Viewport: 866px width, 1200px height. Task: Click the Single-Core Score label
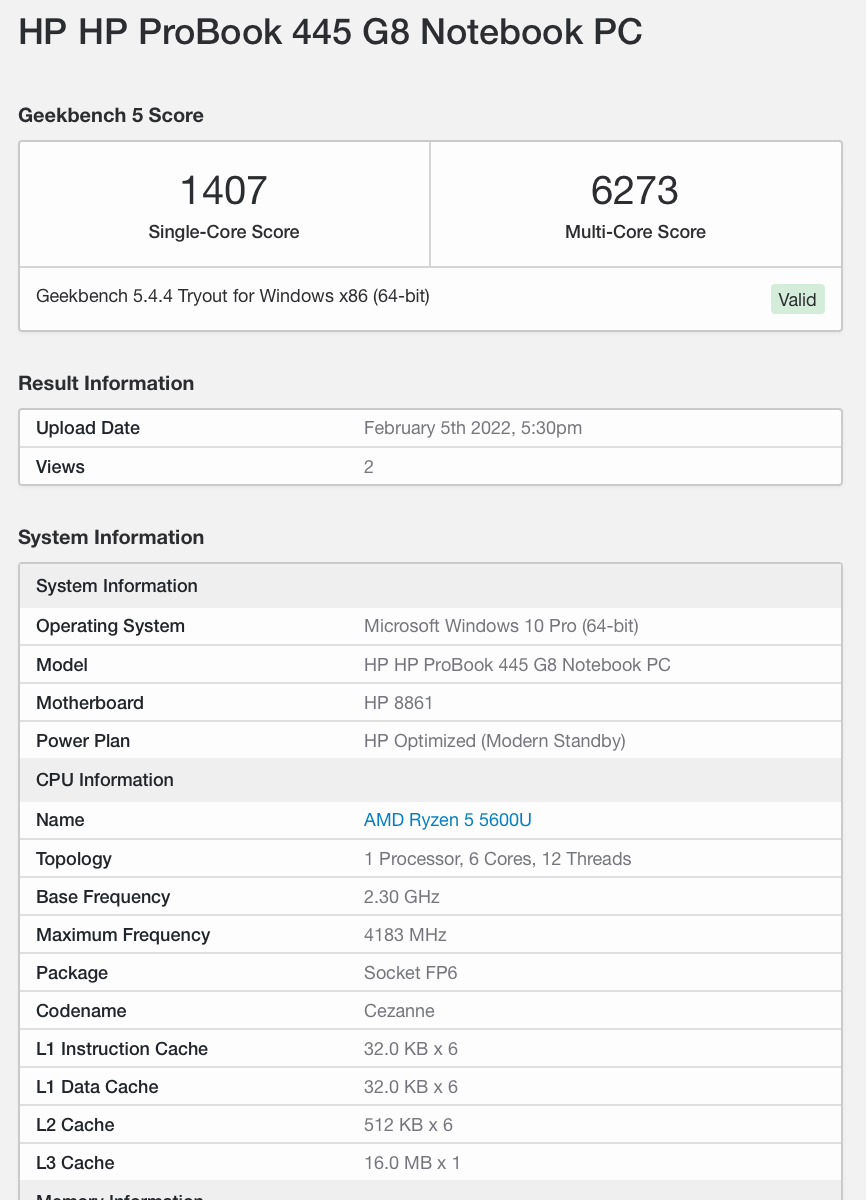[x=224, y=232]
